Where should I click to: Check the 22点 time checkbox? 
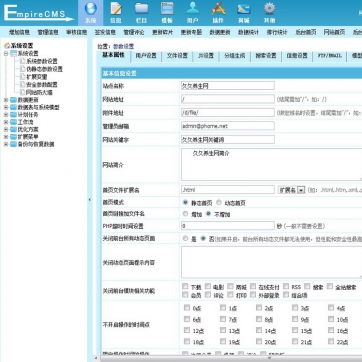pos(331,341)
